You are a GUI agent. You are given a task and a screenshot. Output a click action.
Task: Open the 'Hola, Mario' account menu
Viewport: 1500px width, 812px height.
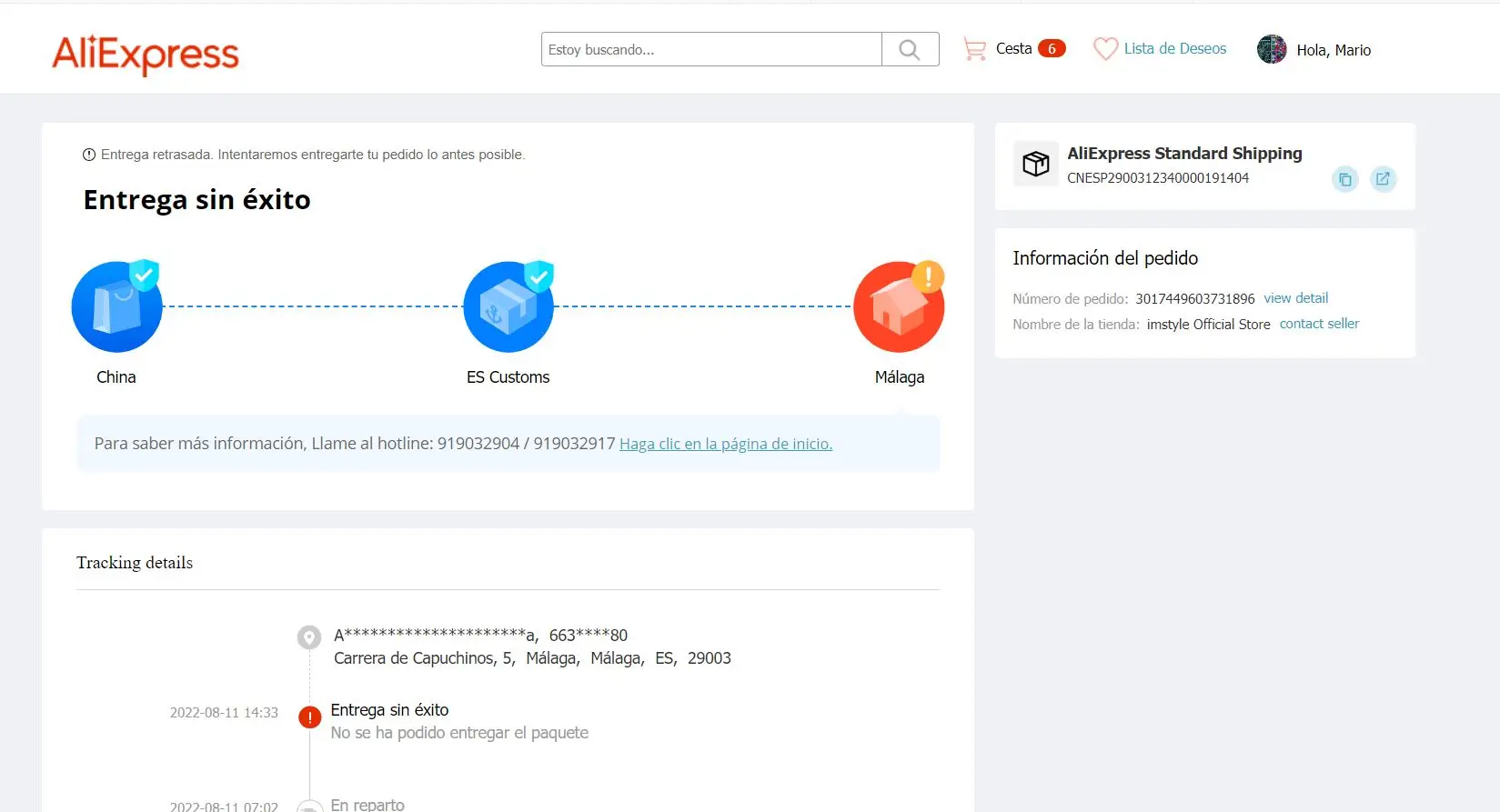pyautogui.click(x=1334, y=50)
